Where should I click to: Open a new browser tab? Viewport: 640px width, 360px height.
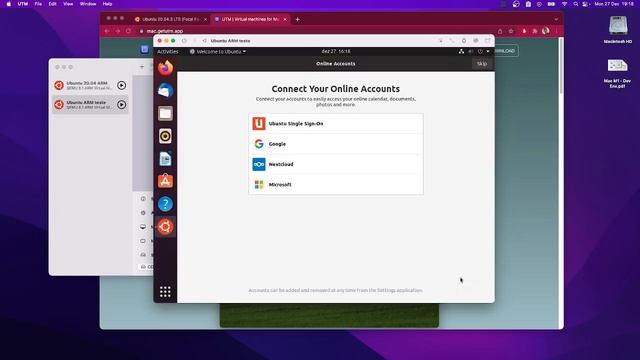point(298,19)
